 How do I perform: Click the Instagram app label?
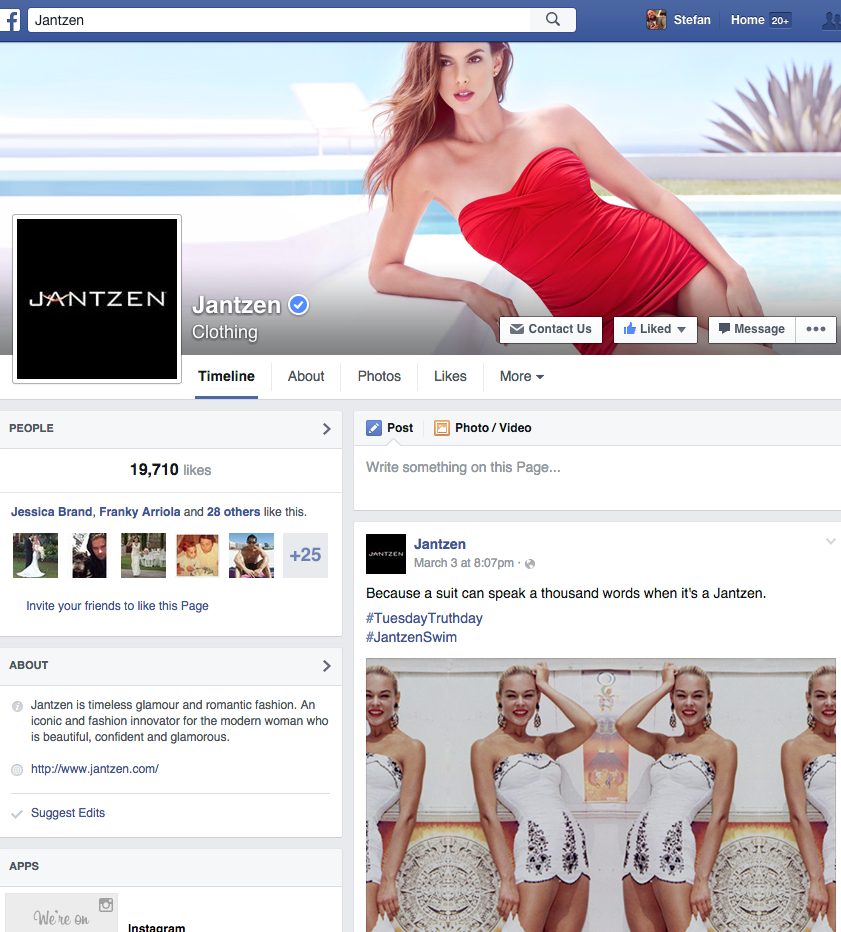(x=156, y=928)
